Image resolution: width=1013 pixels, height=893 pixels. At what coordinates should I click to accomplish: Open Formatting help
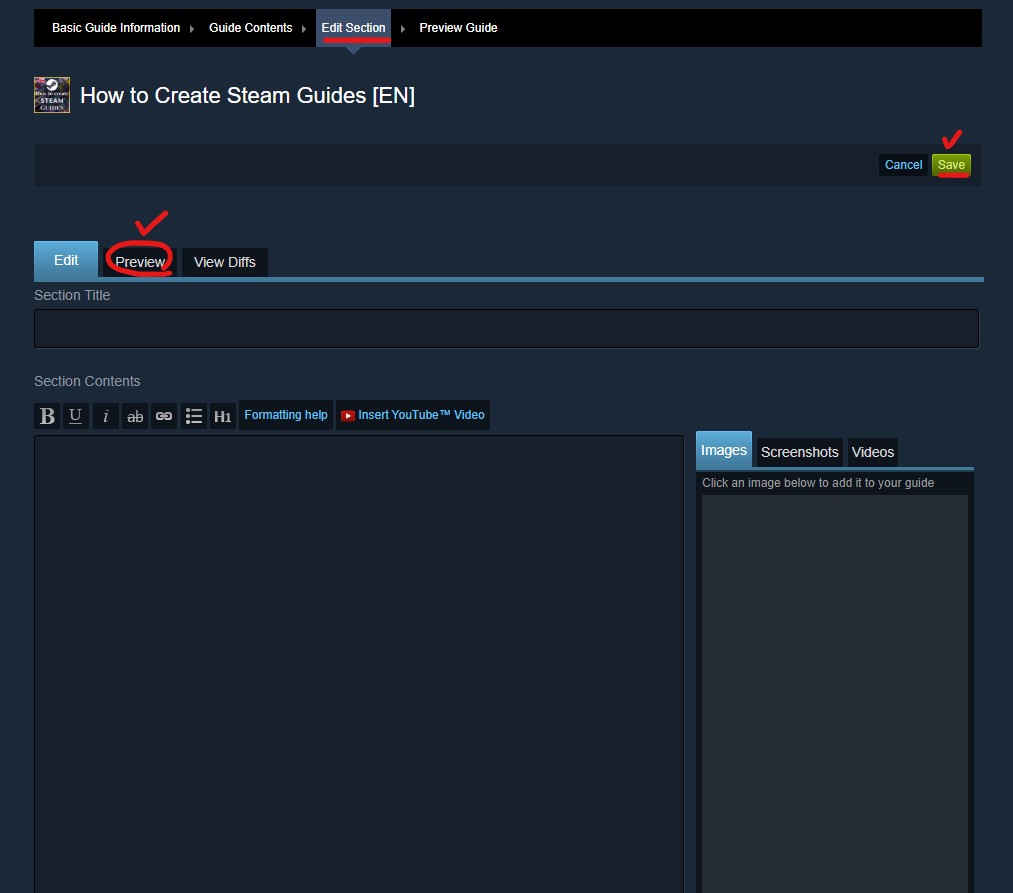pyautogui.click(x=286, y=415)
